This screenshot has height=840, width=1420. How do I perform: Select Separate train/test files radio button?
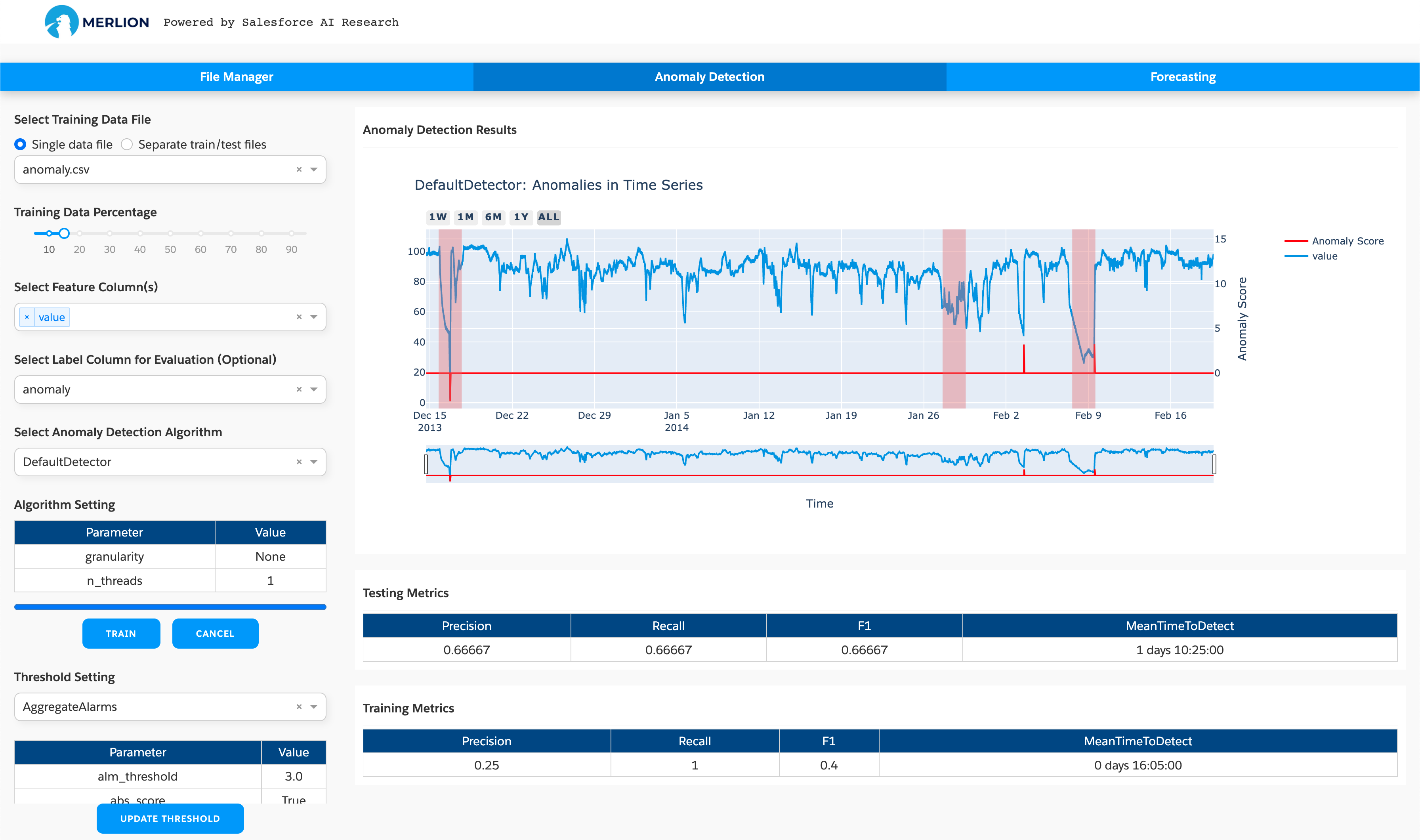pos(127,144)
